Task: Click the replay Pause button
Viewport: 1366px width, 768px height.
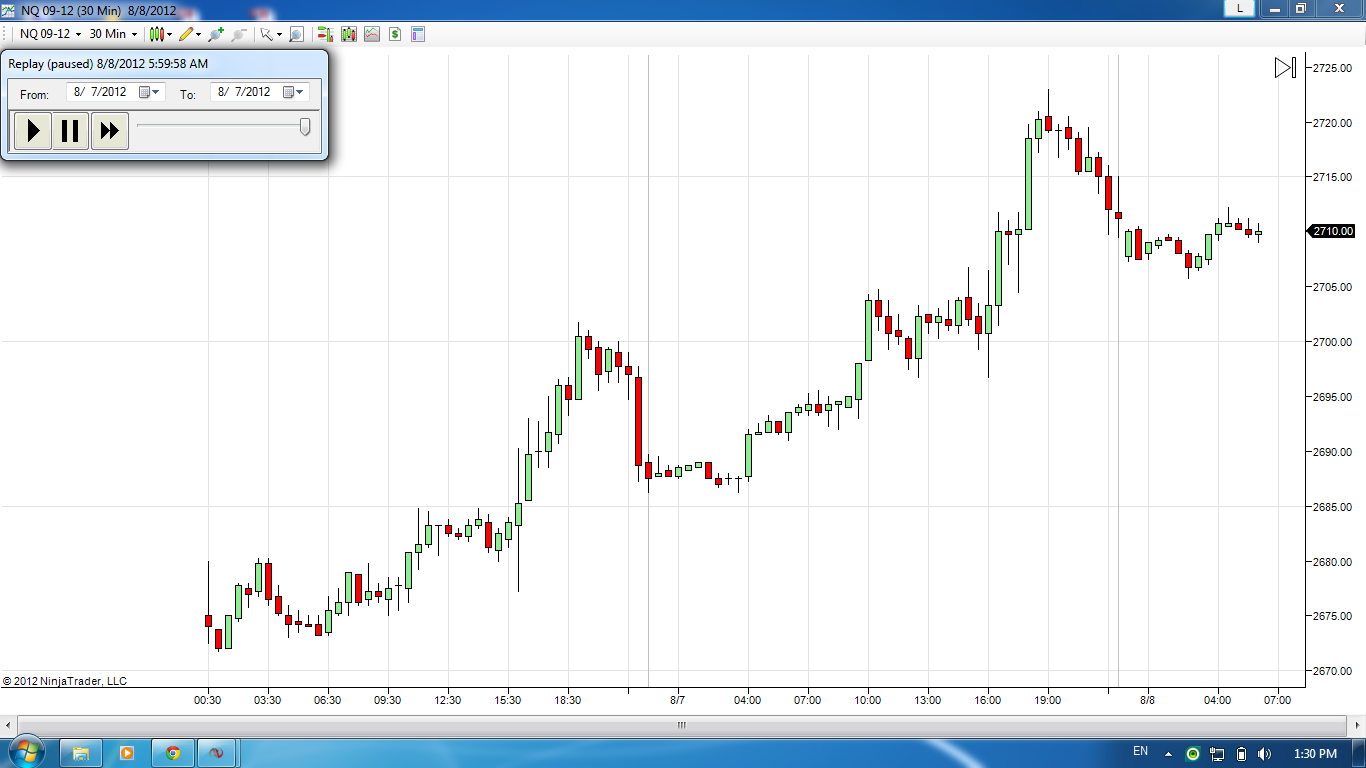Action: (71, 130)
